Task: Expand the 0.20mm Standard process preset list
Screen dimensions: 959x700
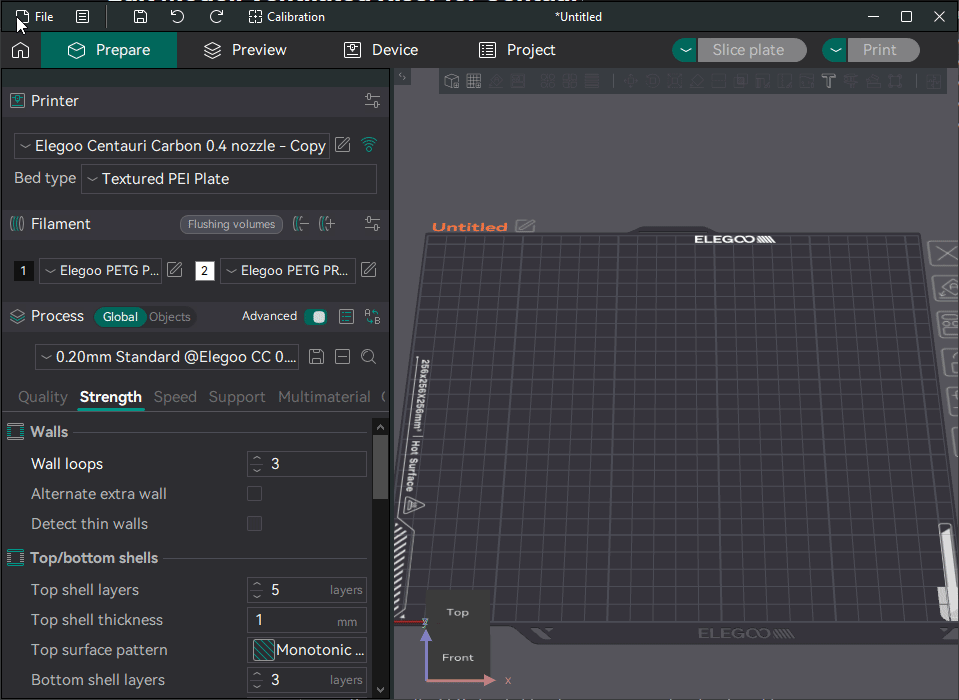Action: click(x=166, y=357)
